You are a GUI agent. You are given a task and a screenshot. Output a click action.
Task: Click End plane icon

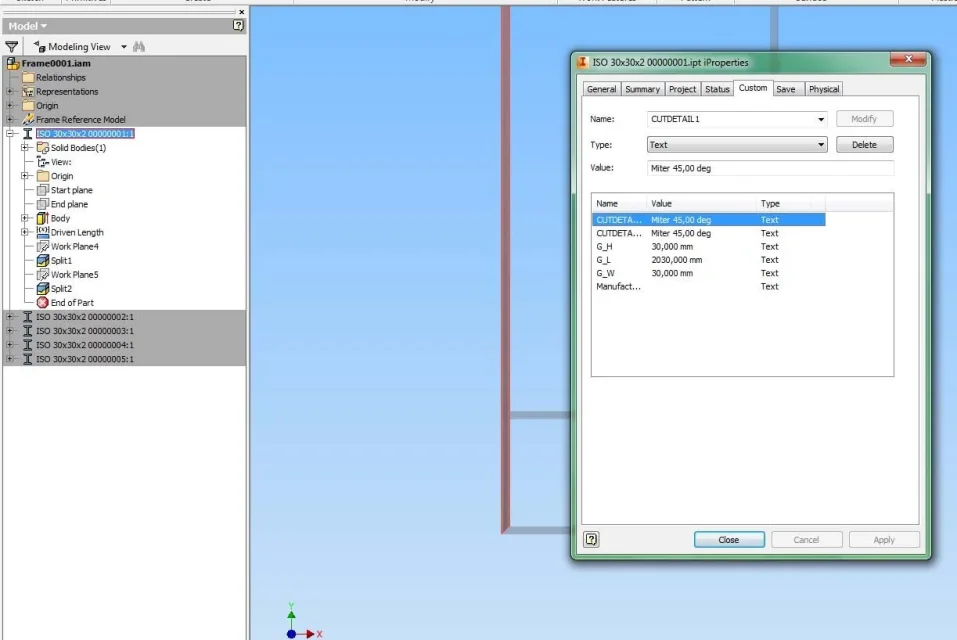point(43,204)
